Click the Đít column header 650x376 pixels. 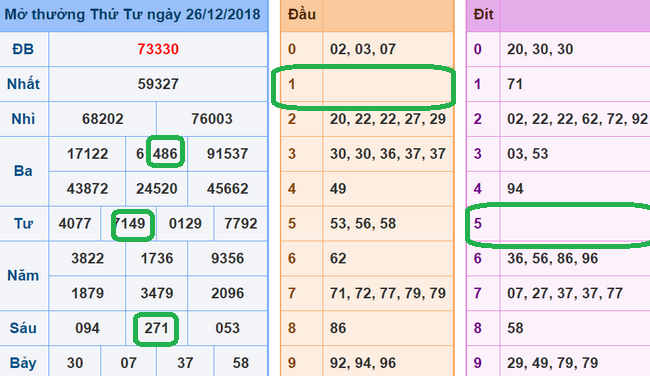[x=483, y=15]
